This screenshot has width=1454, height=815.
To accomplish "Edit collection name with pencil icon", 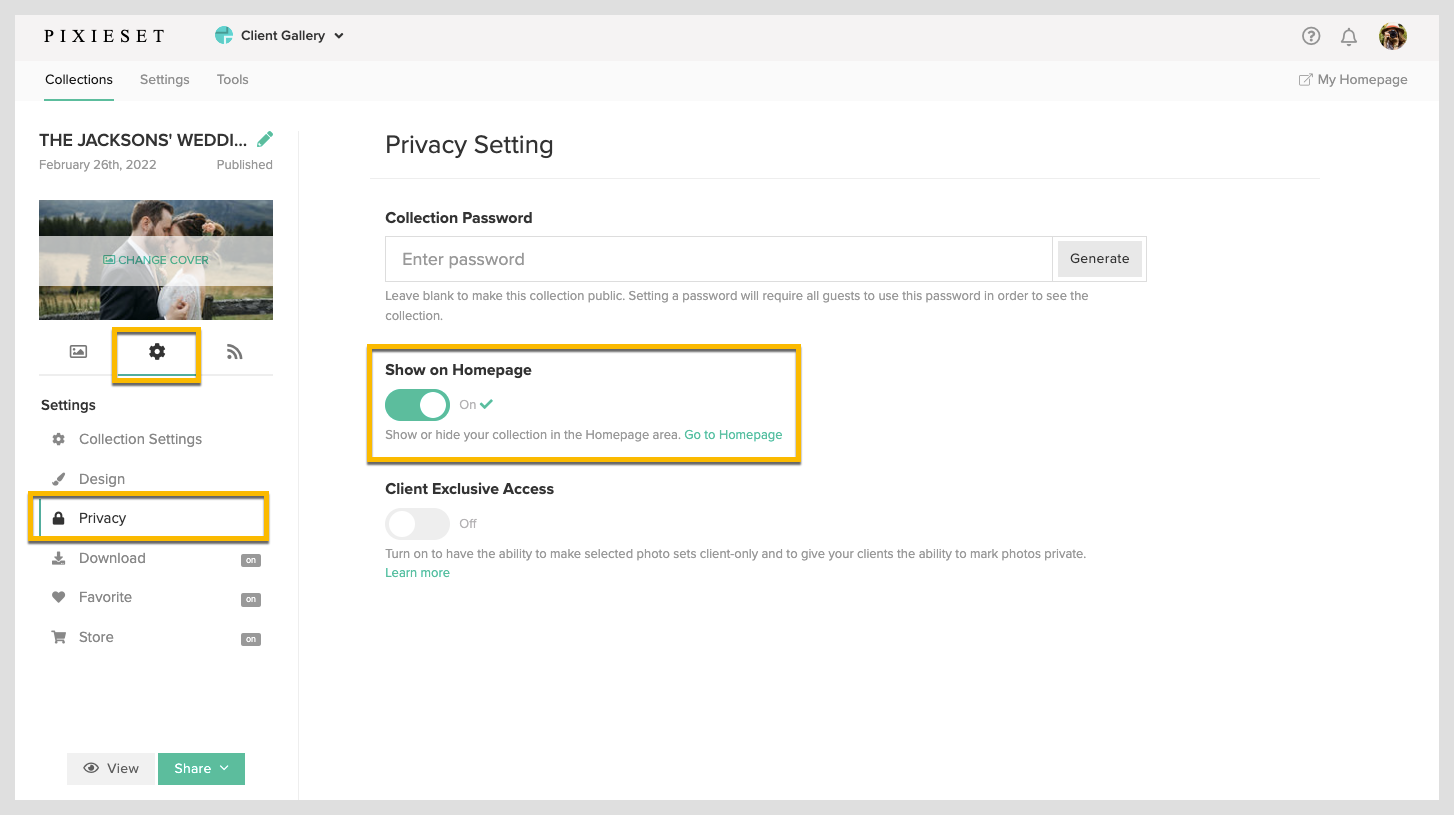I will tap(265, 139).
